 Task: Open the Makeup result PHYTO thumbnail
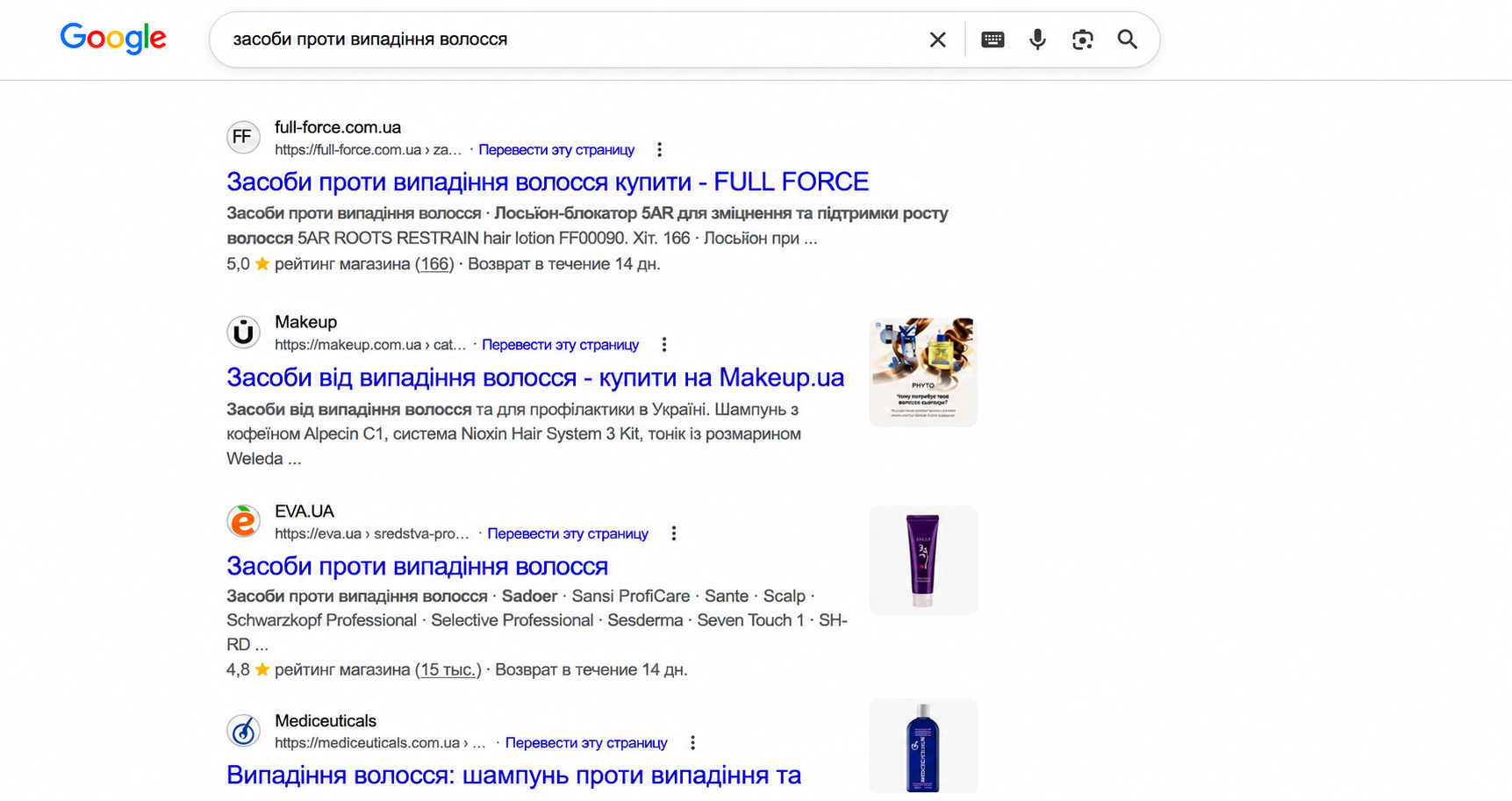coord(923,372)
